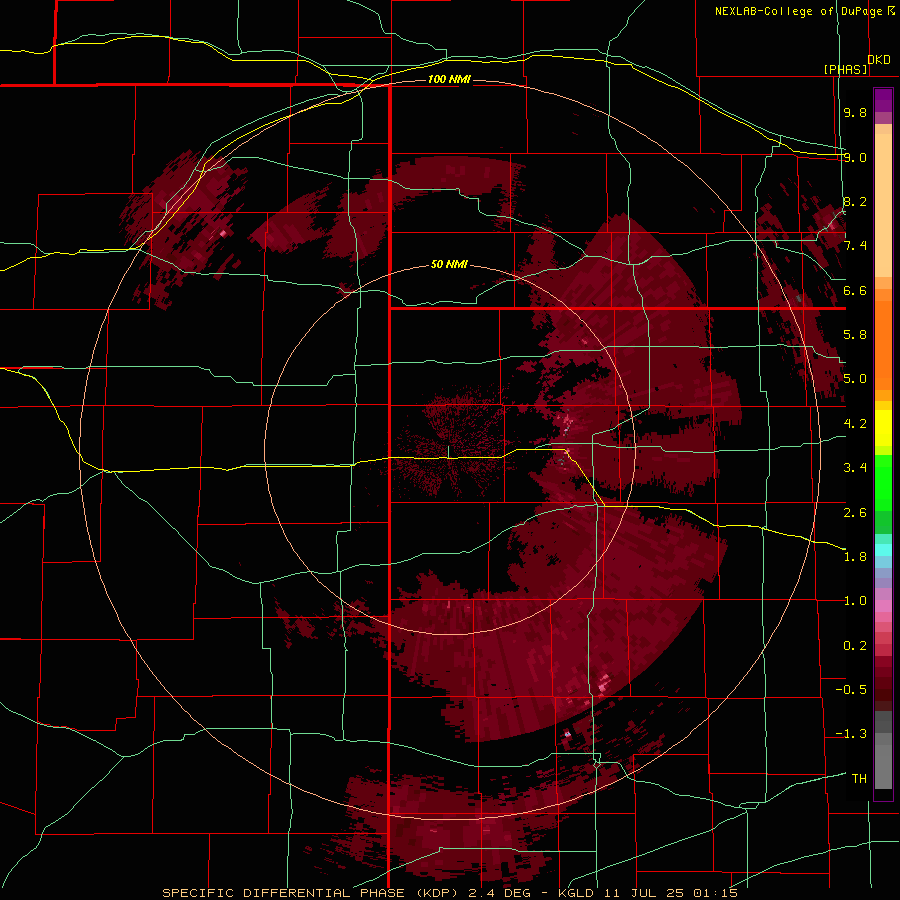Pick the gray bottom color bar segment
This screenshot has height=900, width=900.
(883, 769)
